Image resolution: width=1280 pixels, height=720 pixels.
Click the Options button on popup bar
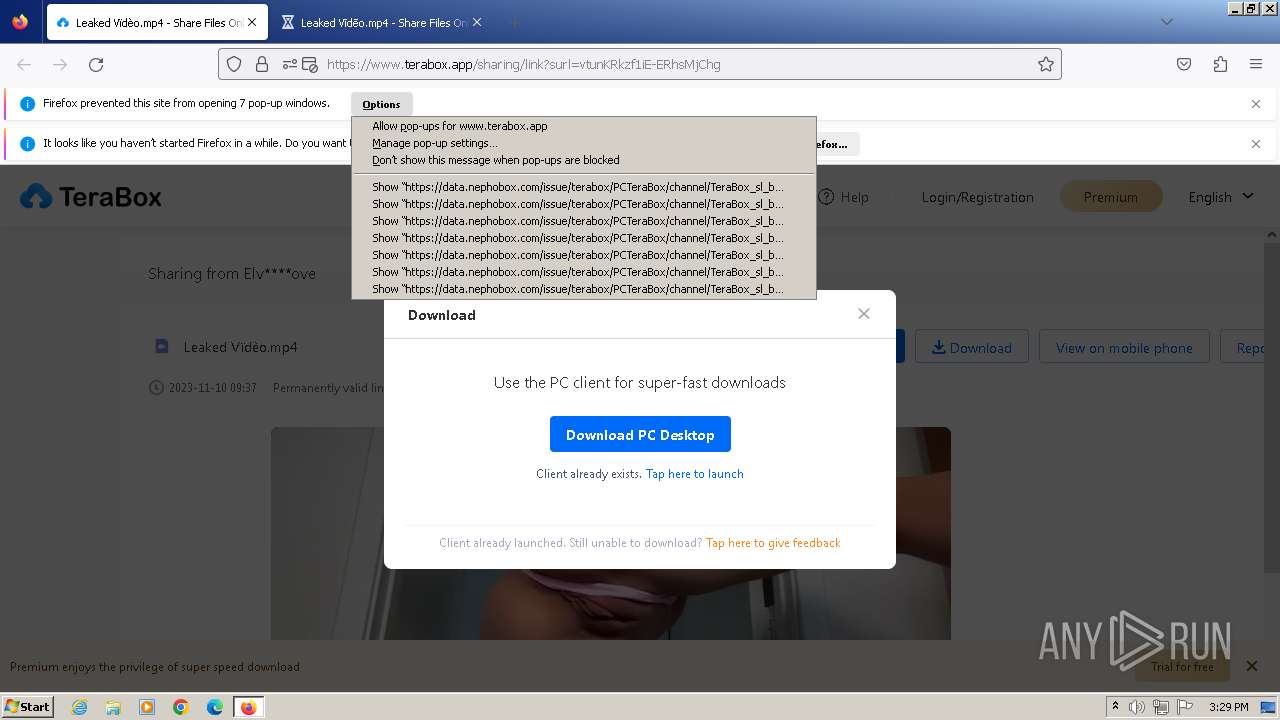381,104
